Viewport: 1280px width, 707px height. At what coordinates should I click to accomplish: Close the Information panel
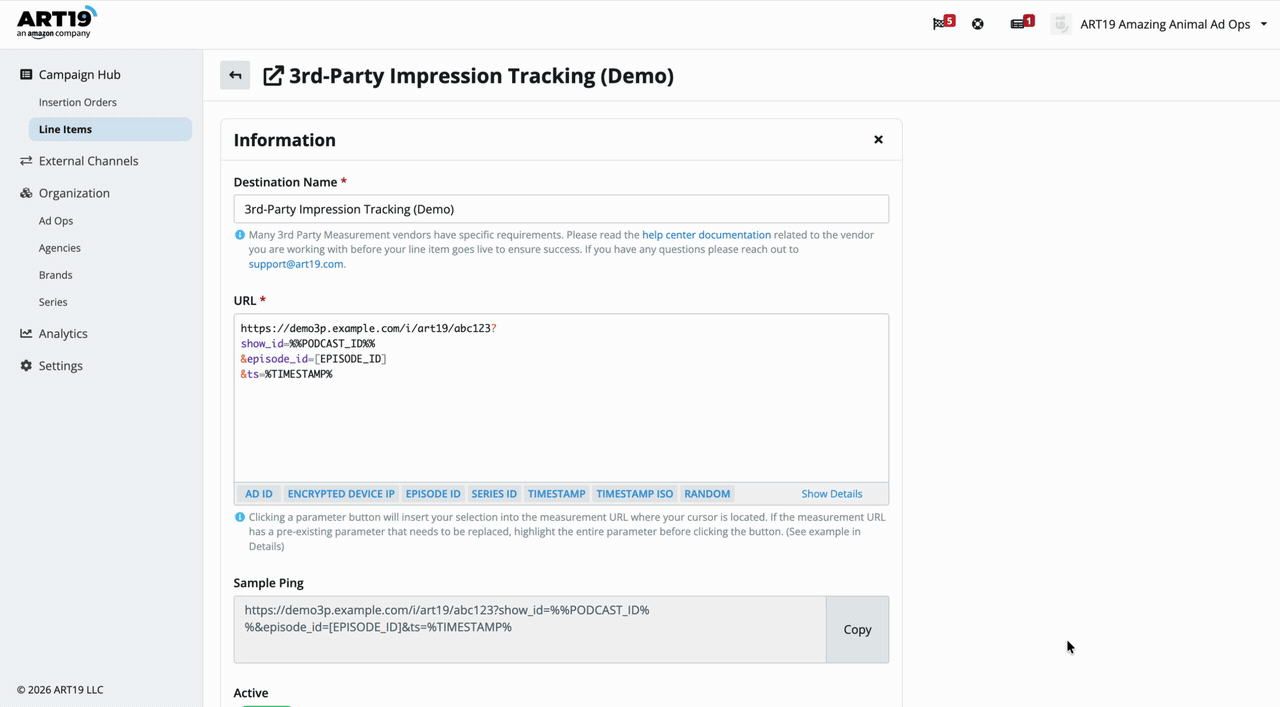point(878,140)
